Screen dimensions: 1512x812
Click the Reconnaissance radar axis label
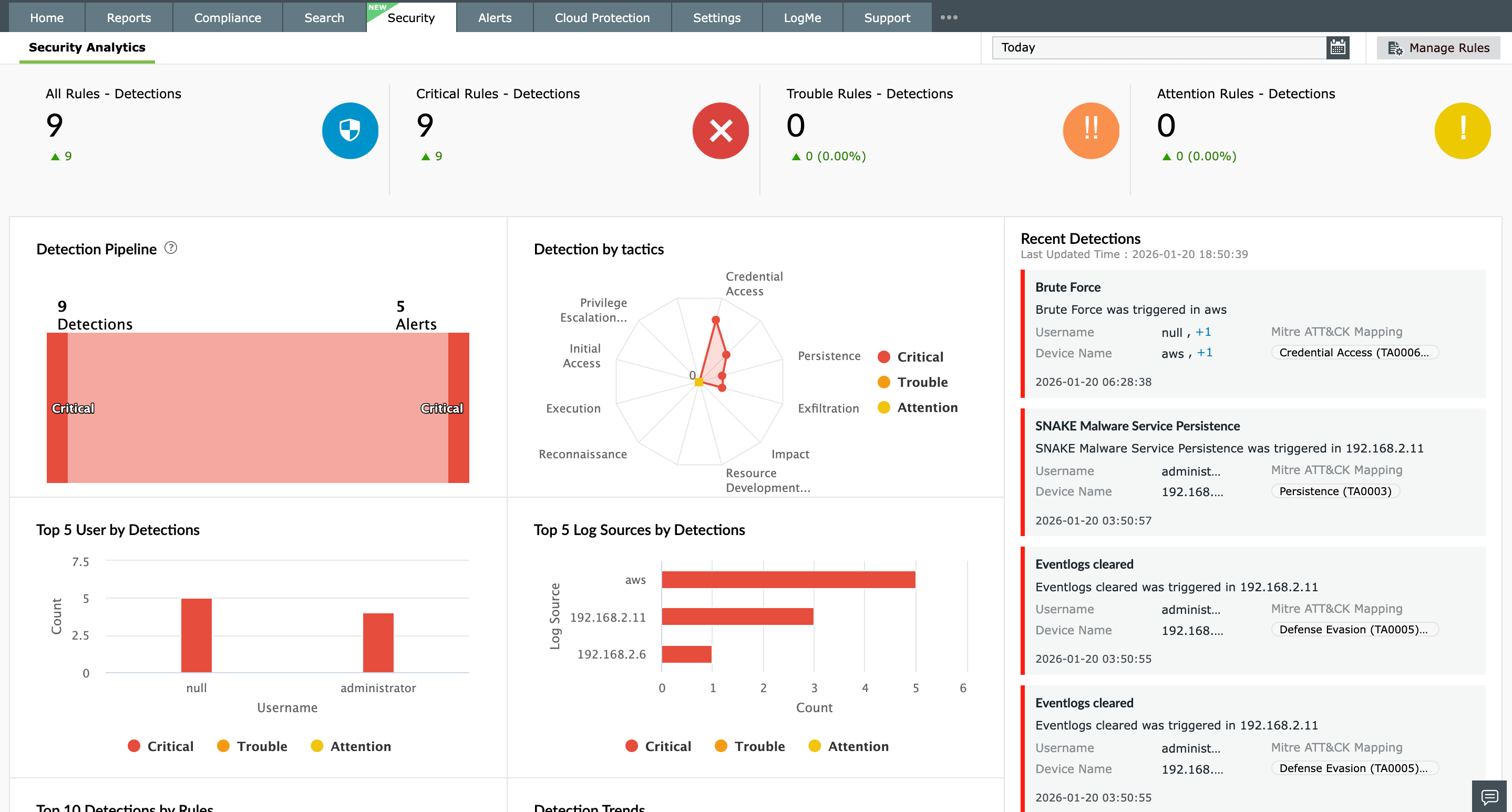point(583,454)
